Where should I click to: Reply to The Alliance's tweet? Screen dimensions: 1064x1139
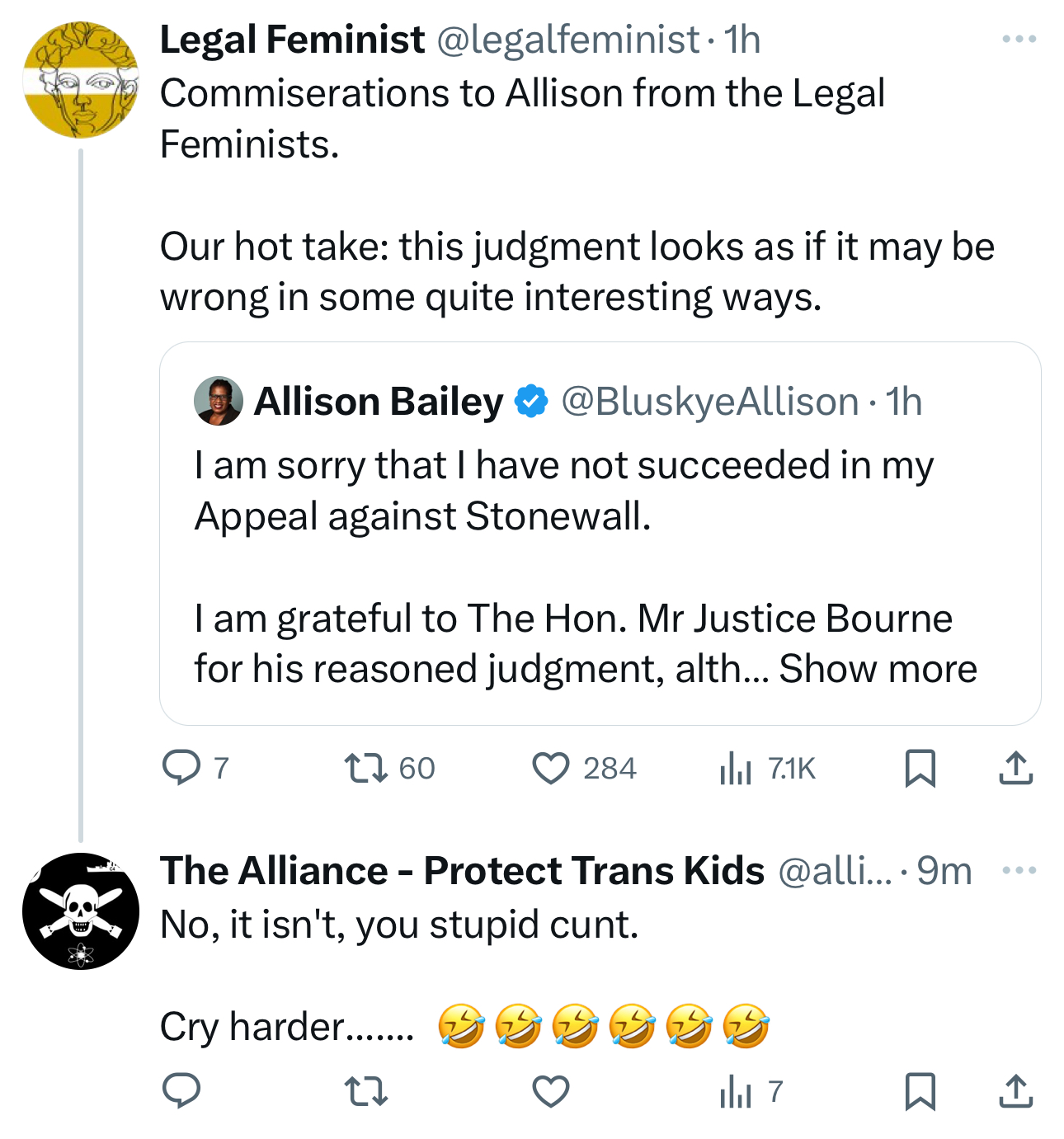tap(181, 1091)
